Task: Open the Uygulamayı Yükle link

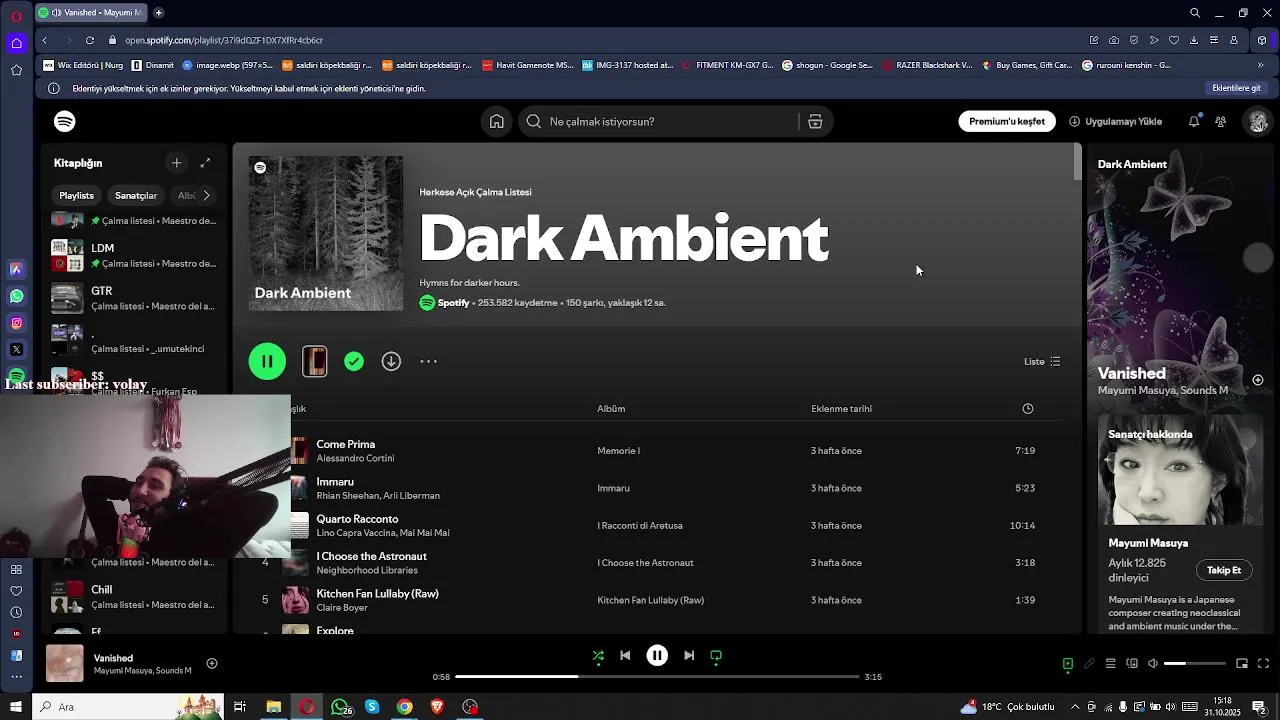Action: point(1115,121)
